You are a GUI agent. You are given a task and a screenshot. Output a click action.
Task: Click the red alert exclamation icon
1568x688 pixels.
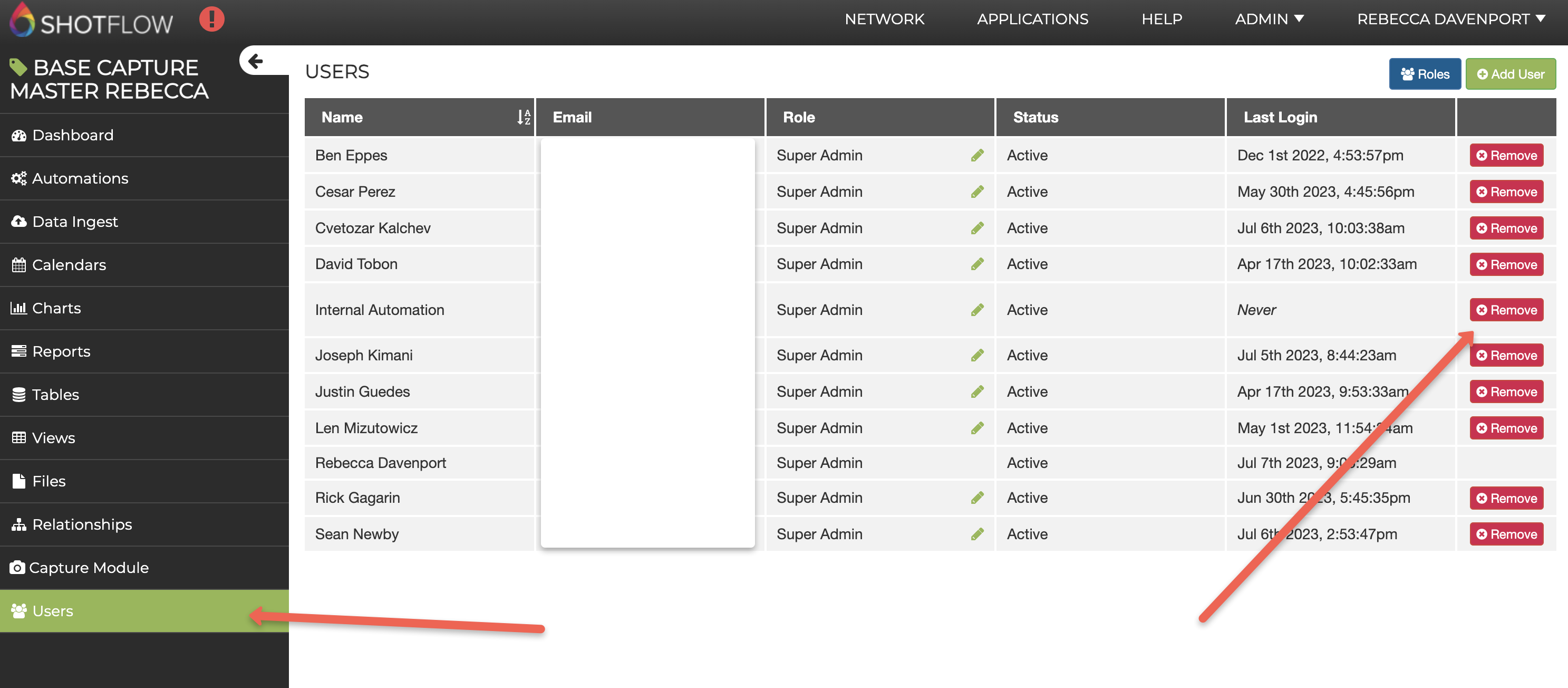(211, 19)
